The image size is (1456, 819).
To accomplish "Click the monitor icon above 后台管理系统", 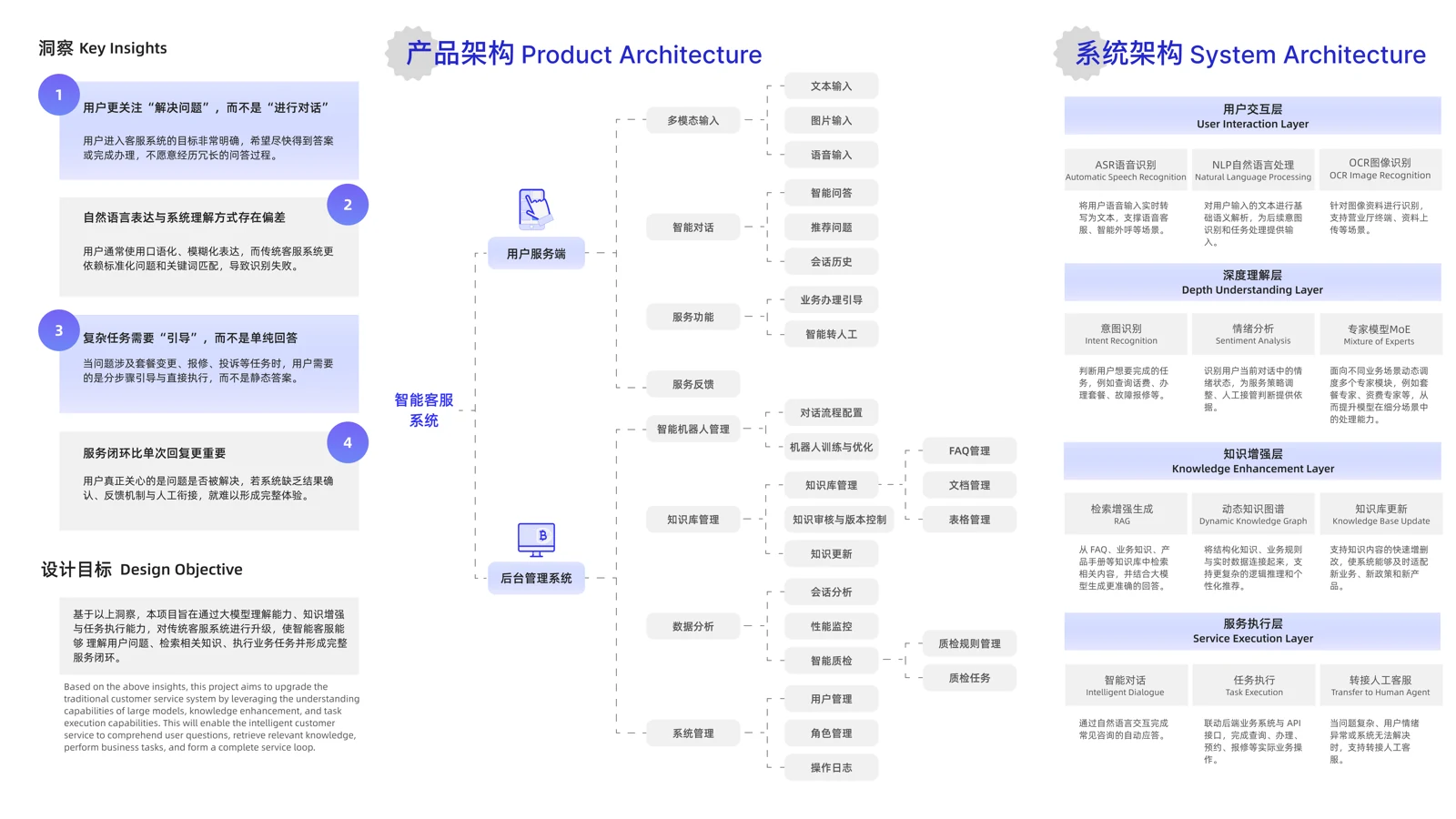I will (536, 539).
